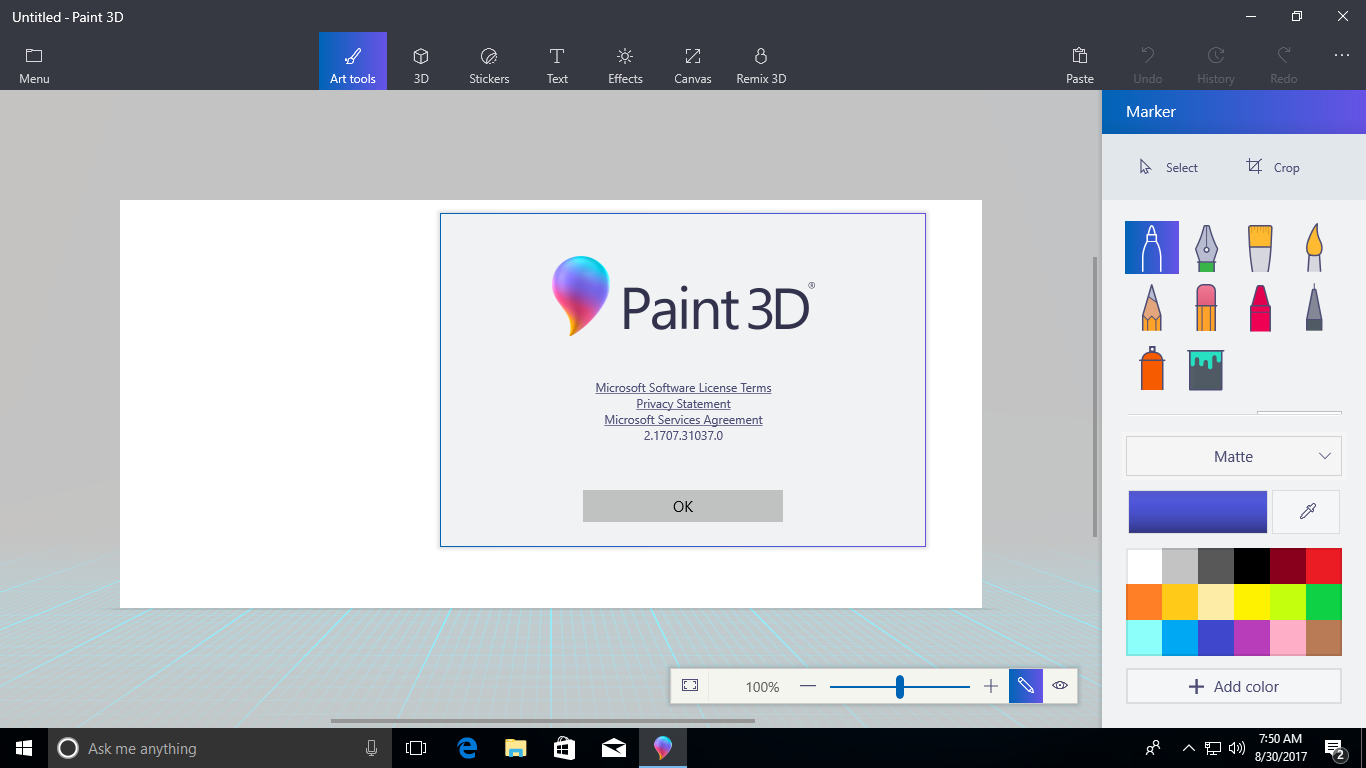Launch Microsoft Edge from the taskbar
This screenshot has height=768, width=1366.
(x=466, y=748)
